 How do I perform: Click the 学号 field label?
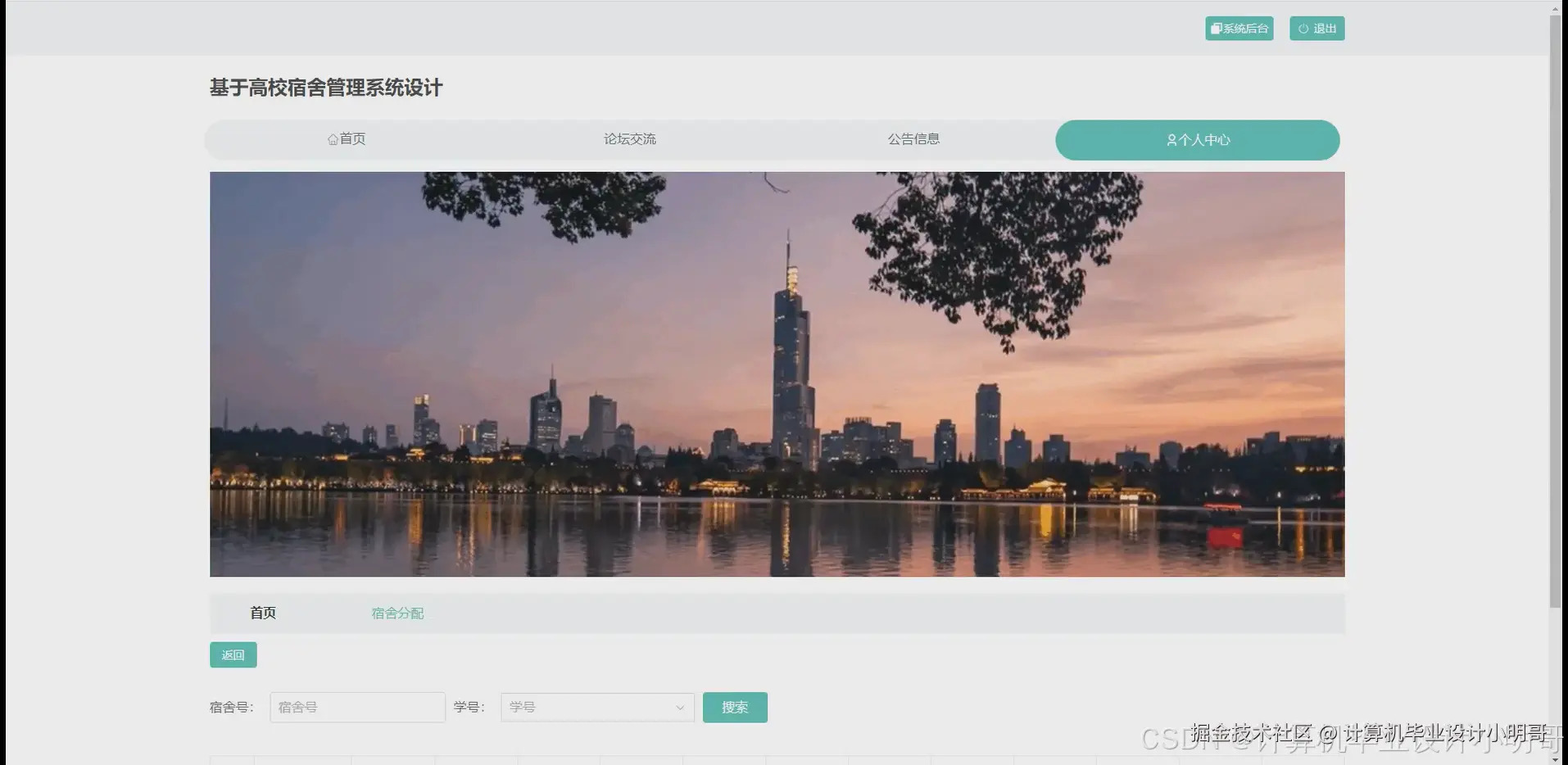click(469, 707)
